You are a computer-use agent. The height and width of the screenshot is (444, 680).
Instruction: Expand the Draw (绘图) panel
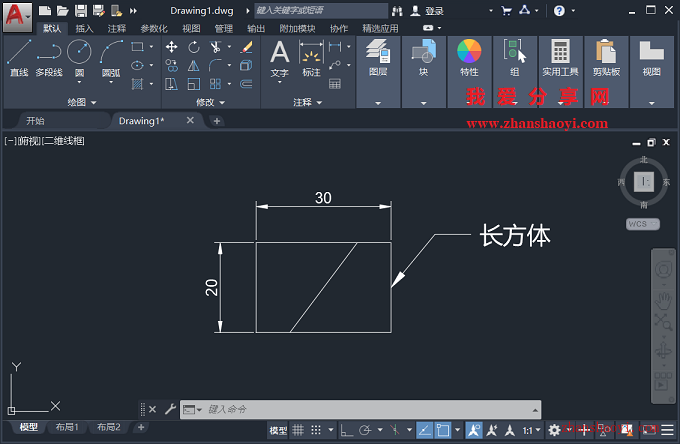[x=82, y=102]
